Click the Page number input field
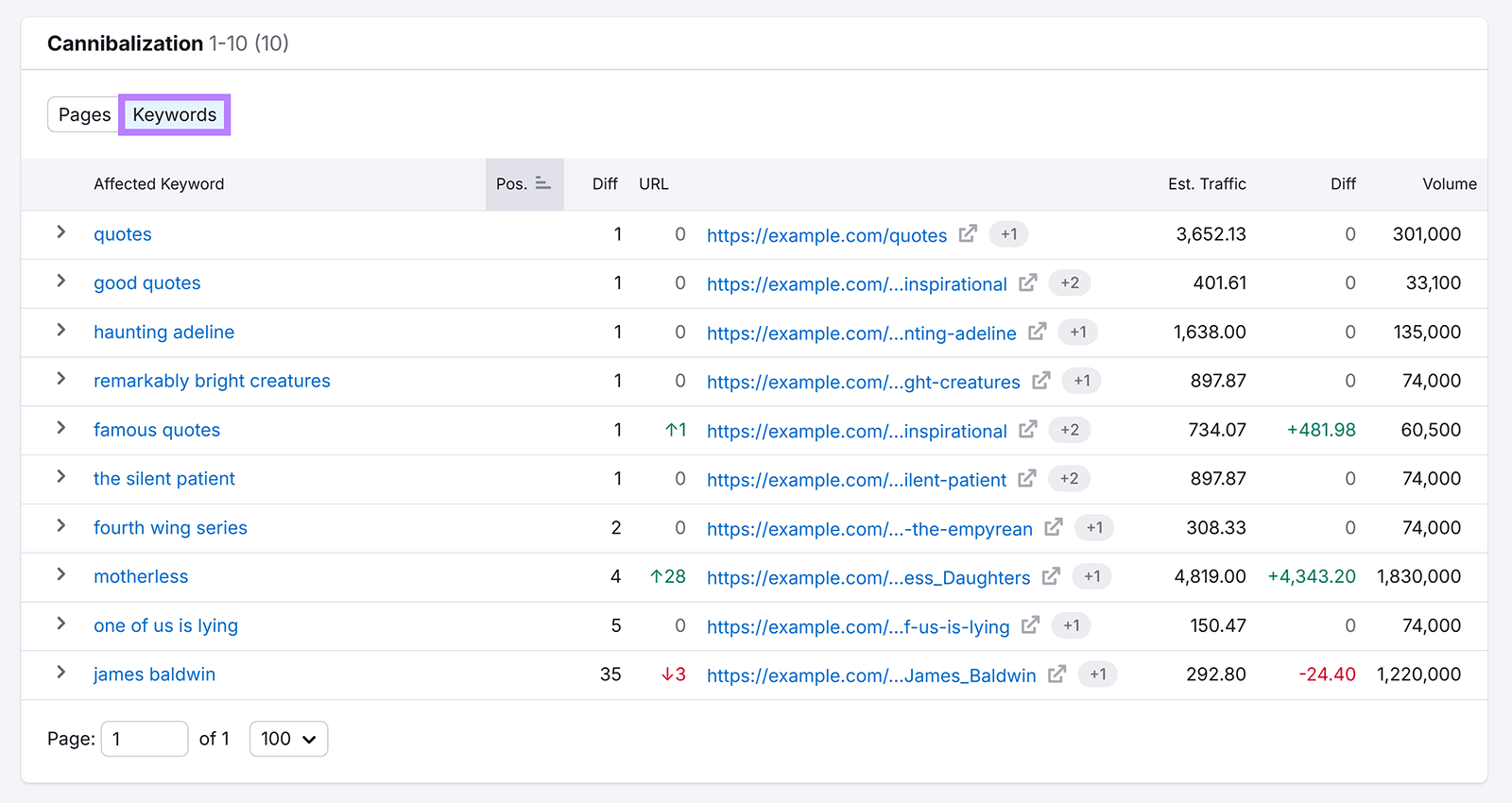This screenshot has height=803, width=1512. coord(145,739)
